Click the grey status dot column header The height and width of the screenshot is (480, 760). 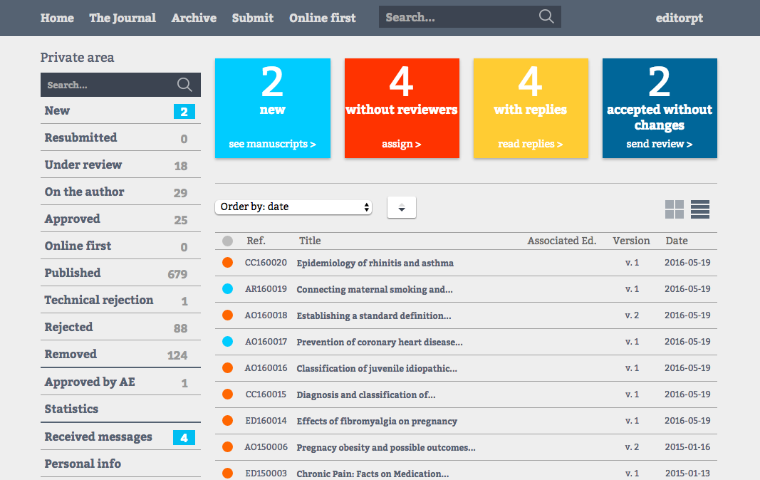tap(228, 241)
